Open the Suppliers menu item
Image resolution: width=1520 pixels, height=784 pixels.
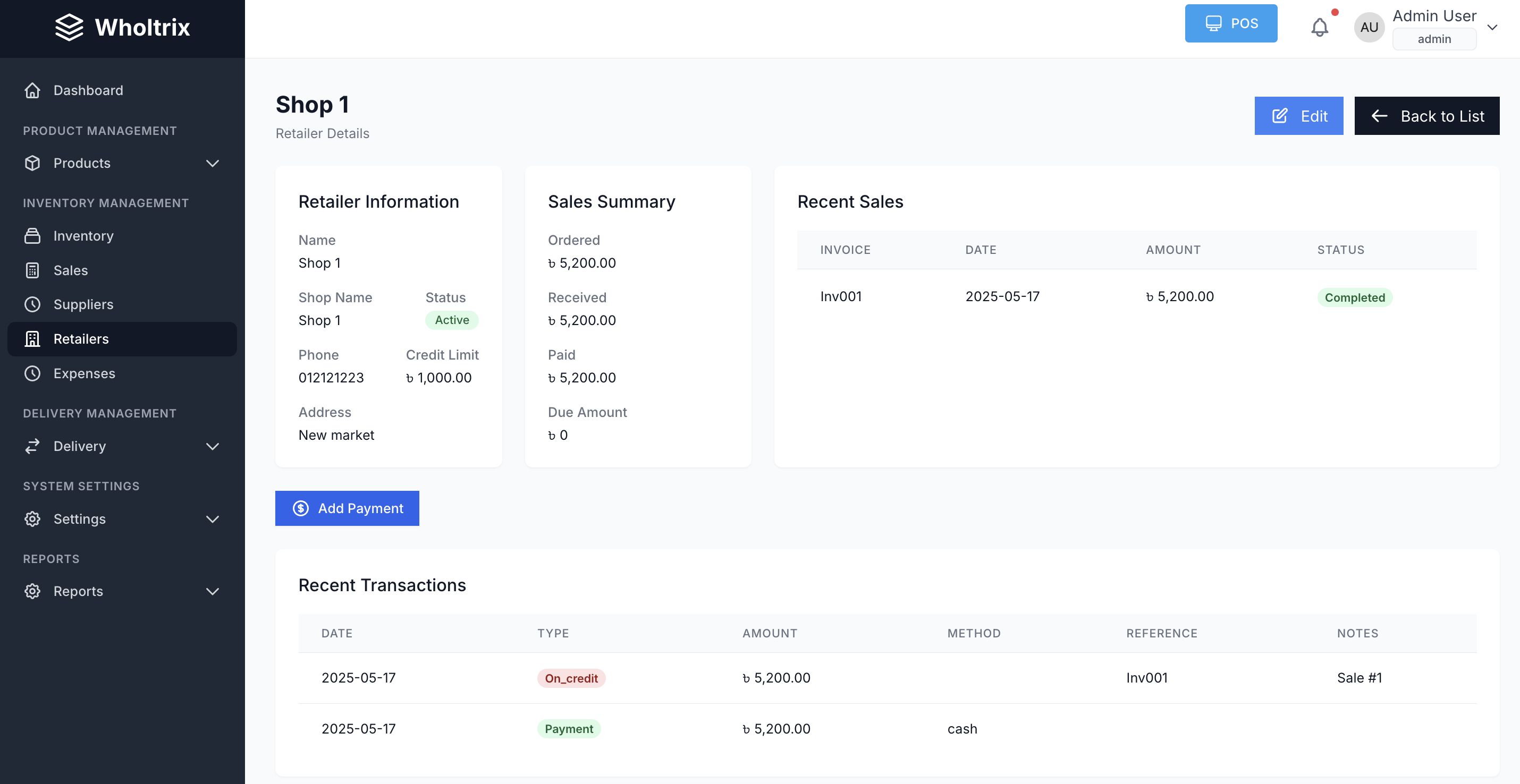(83, 304)
